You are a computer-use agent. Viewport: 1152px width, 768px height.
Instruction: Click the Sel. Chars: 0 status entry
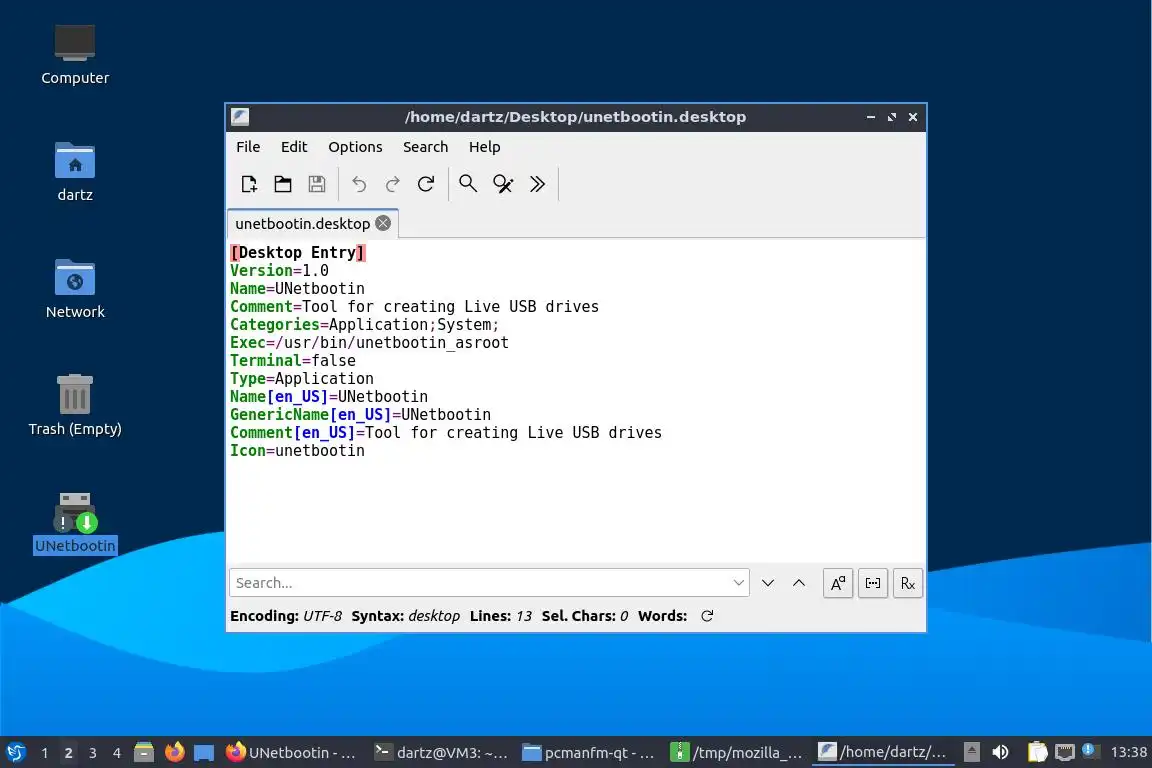coord(585,616)
